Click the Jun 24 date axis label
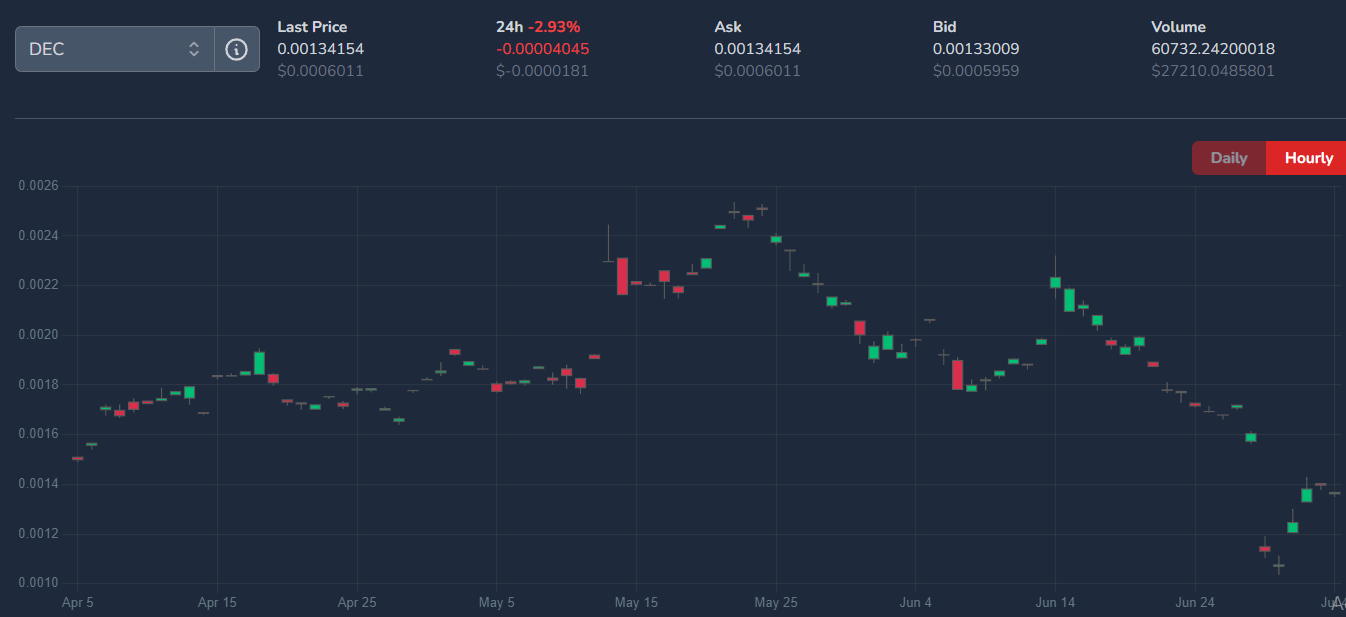Screen dimensions: 1346x617 1195,603
